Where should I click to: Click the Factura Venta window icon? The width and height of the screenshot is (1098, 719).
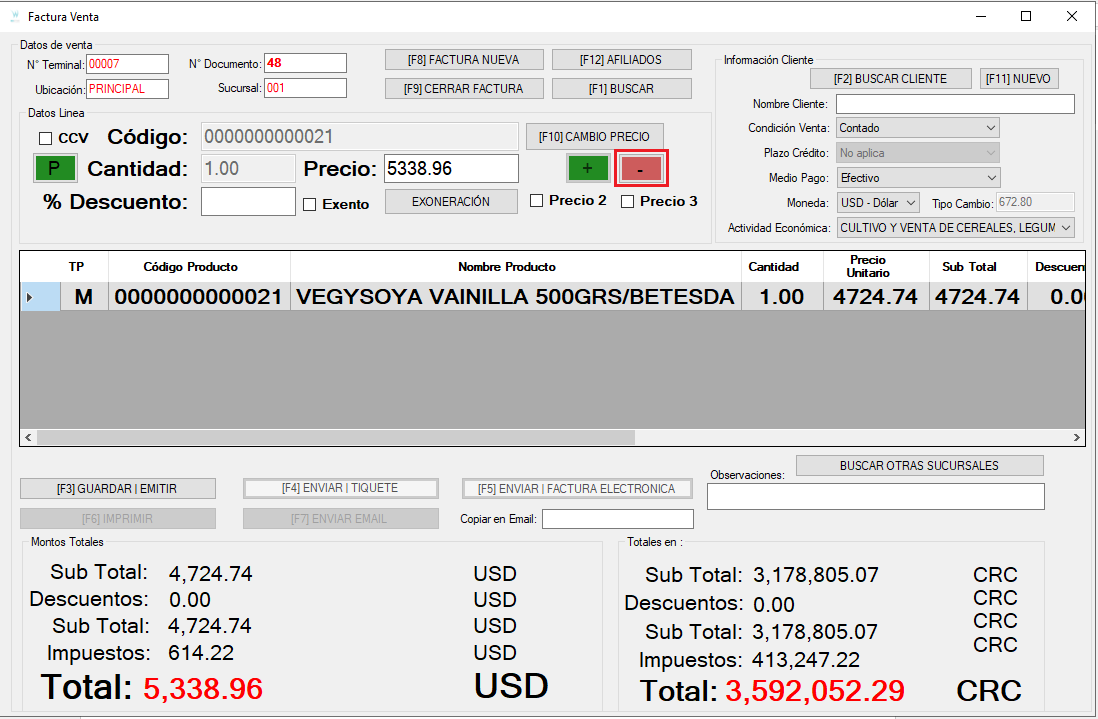click(x=15, y=16)
